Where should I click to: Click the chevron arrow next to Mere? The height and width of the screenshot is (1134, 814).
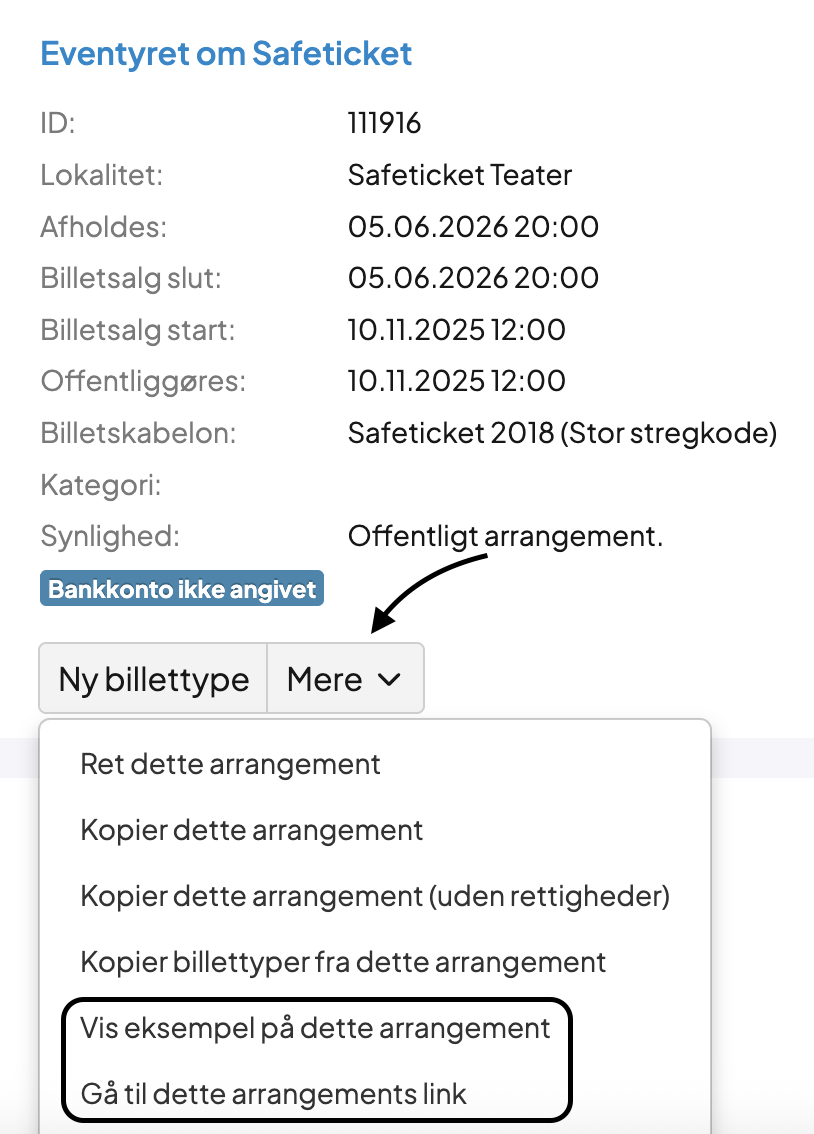(x=388, y=679)
